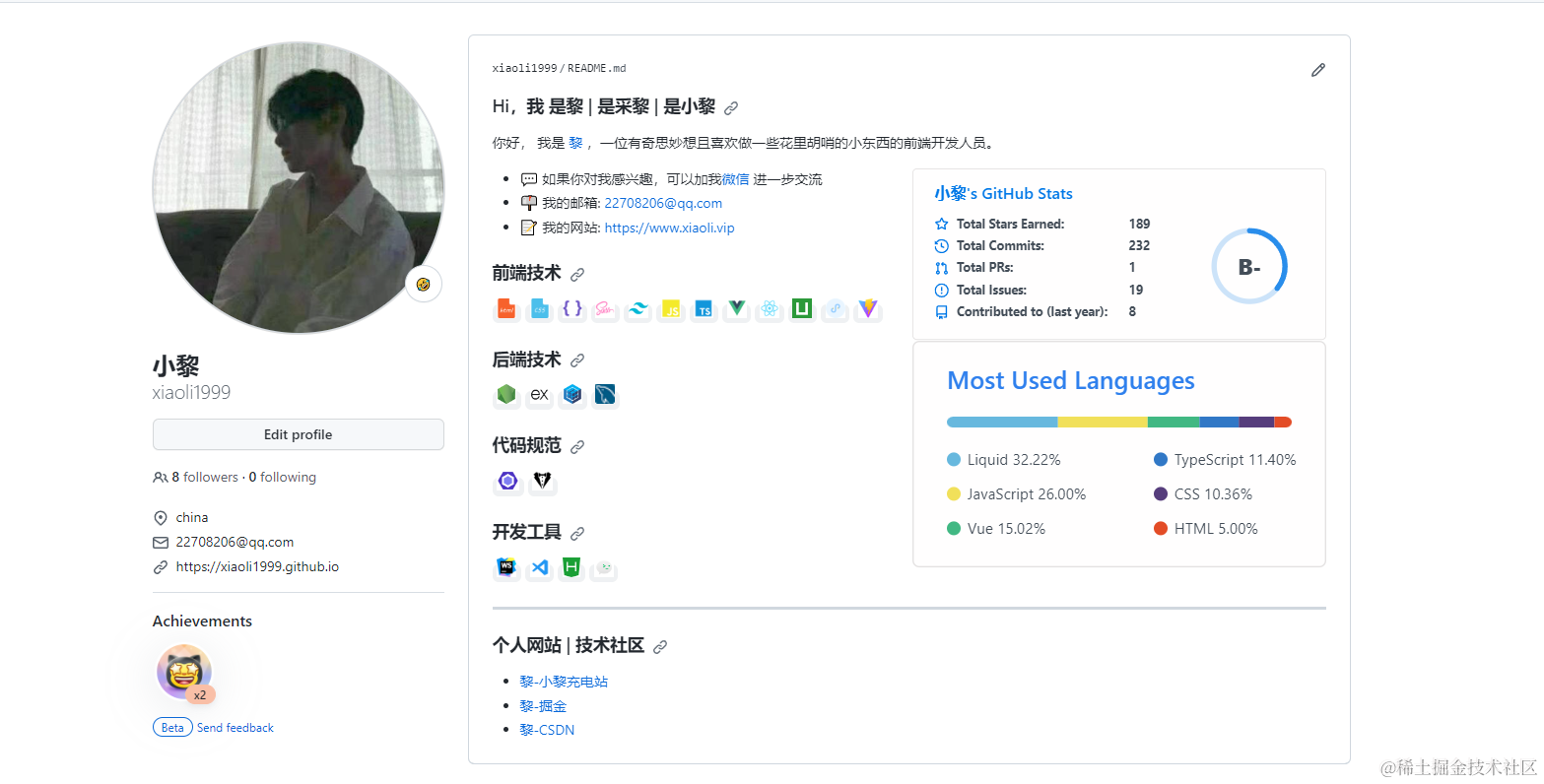The image size is (1544, 784).
Task: Click the pink Sass badge icon
Action: pos(605,309)
